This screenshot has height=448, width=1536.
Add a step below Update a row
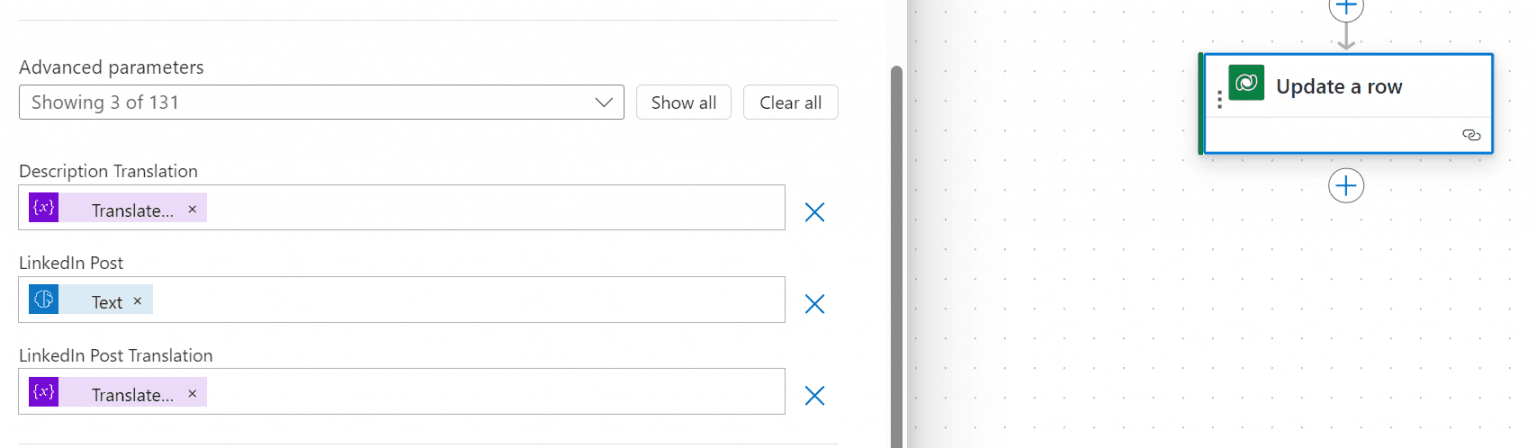[x=1346, y=185]
